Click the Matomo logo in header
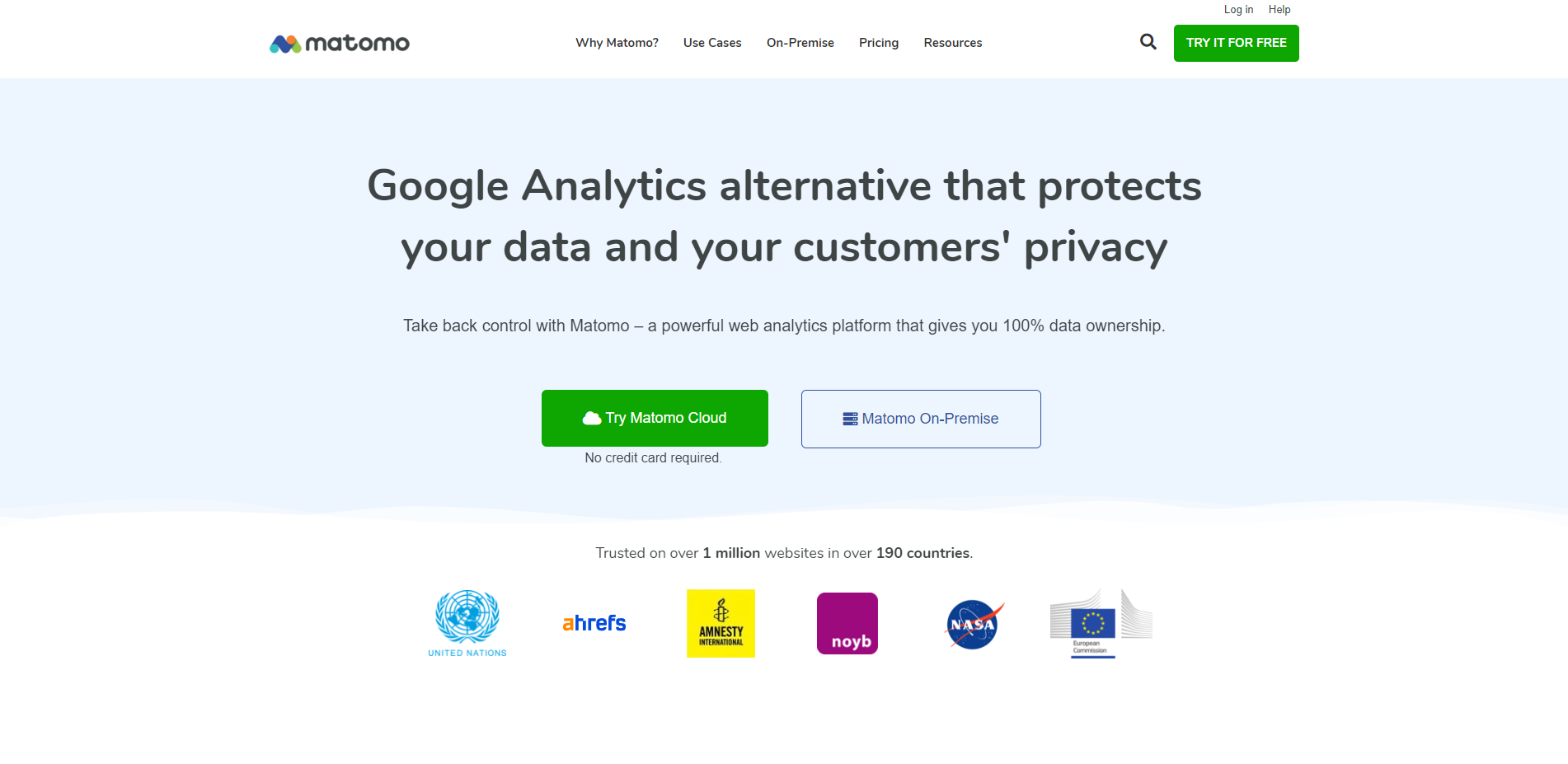The height and width of the screenshot is (764, 1568). [x=340, y=43]
